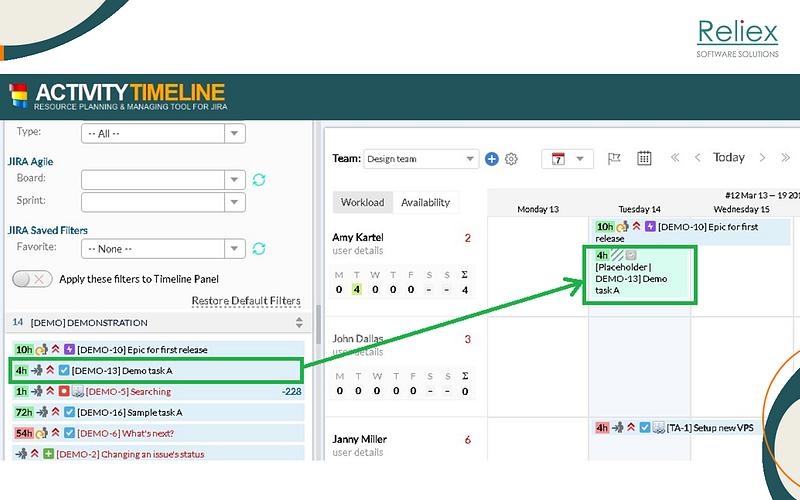Click sub-task icon of DEMO-5 Searching row
This screenshot has height=500, width=800.
(78, 391)
